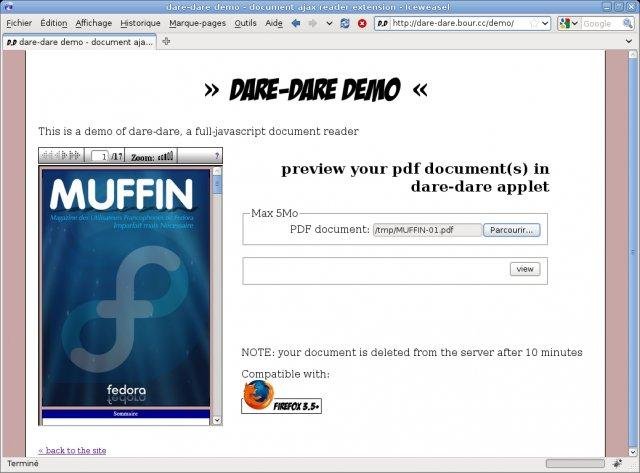Click the window menu icon in title bar
The width and height of the screenshot is (640, 473).
coord(7,6)
